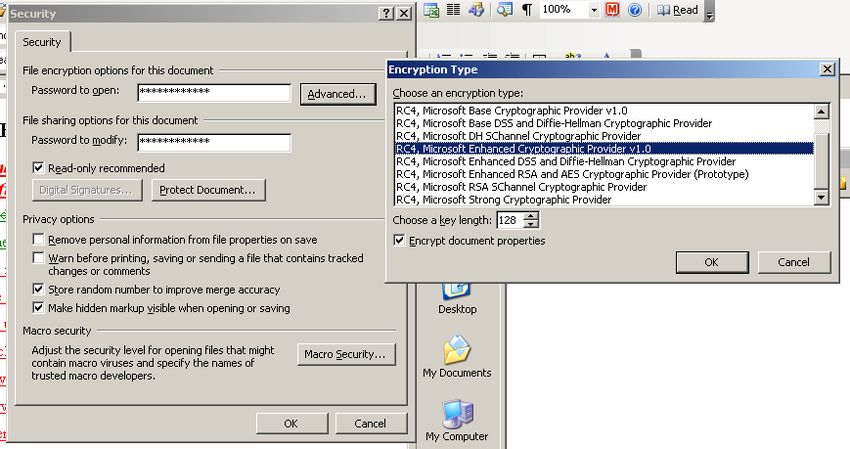
Task: Close the Encryption Type dialog
Action: pyautogui.click(x=827, y=69)
